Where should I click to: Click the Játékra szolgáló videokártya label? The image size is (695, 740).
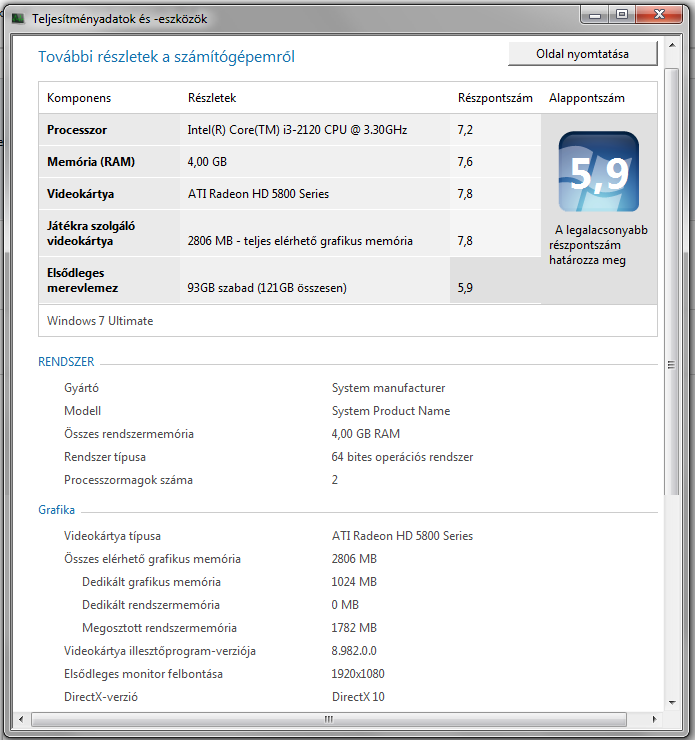(91, 233)
